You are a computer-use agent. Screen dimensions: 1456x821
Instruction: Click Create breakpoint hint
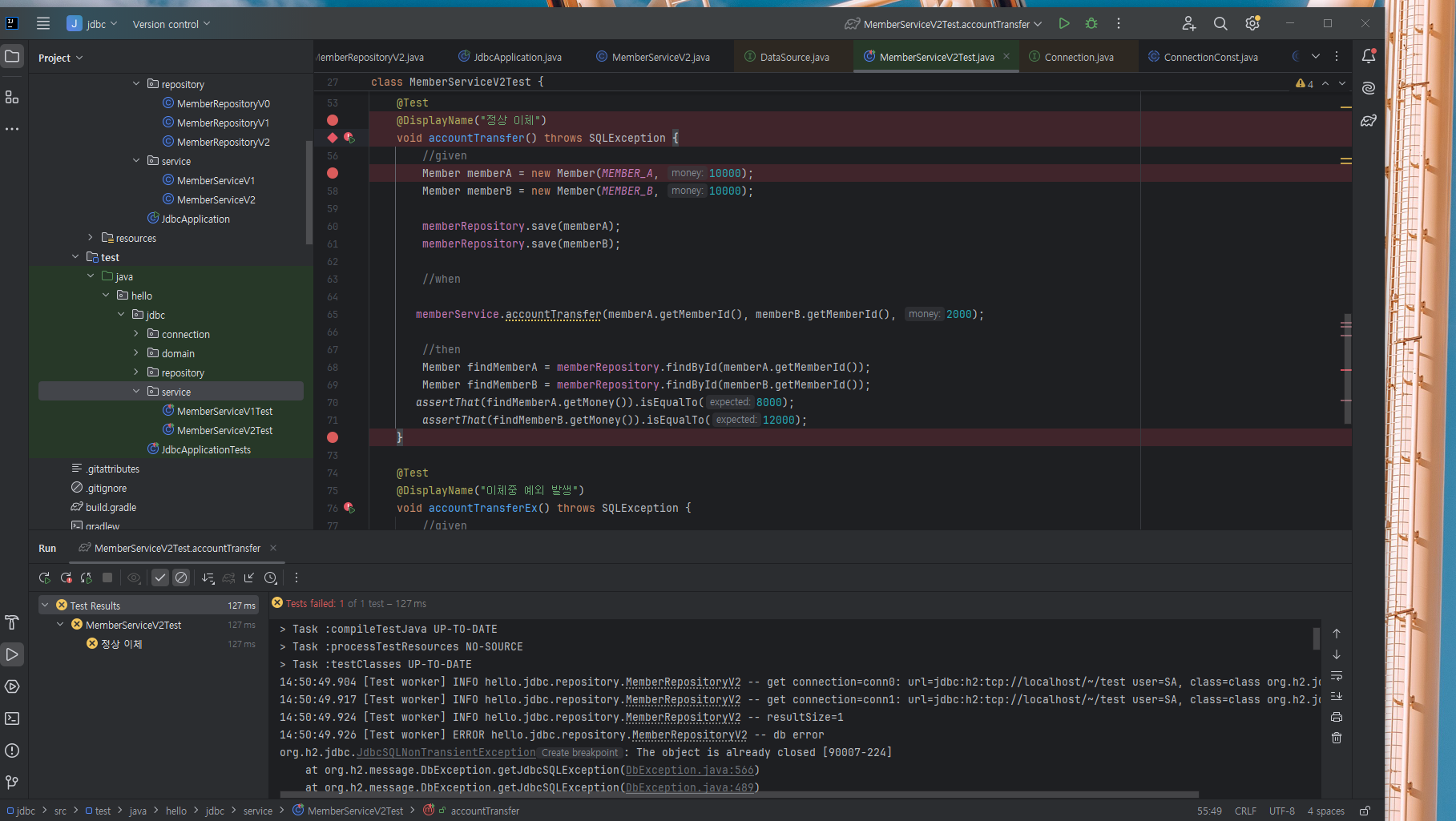pos(579,753)
